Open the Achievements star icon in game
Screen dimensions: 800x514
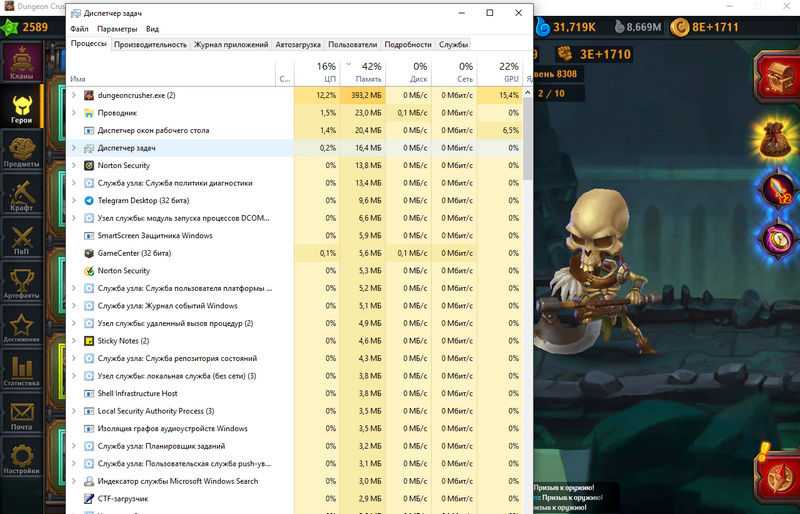pos(21,327)
